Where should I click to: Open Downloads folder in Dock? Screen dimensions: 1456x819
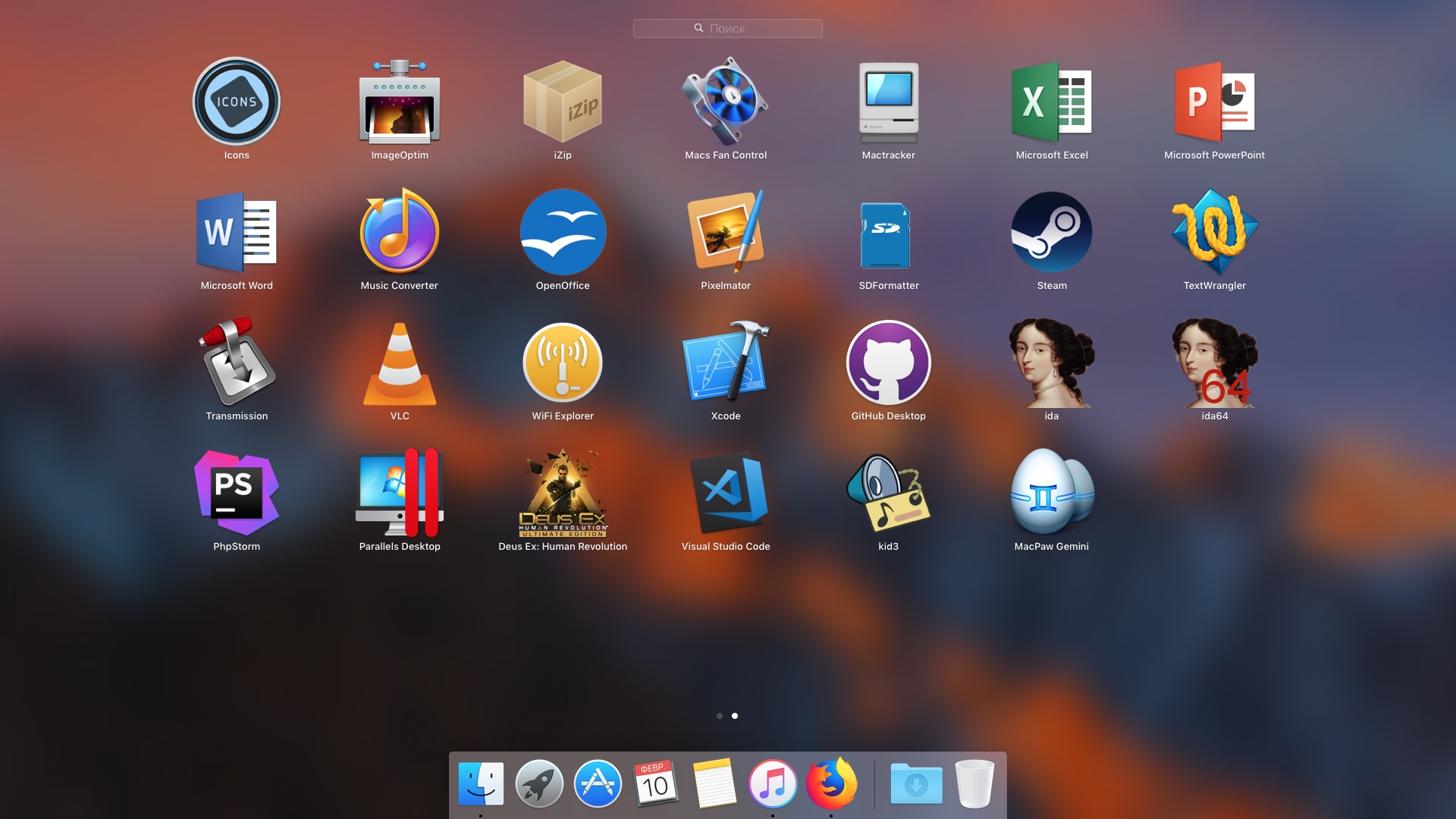tap(916, 784)
